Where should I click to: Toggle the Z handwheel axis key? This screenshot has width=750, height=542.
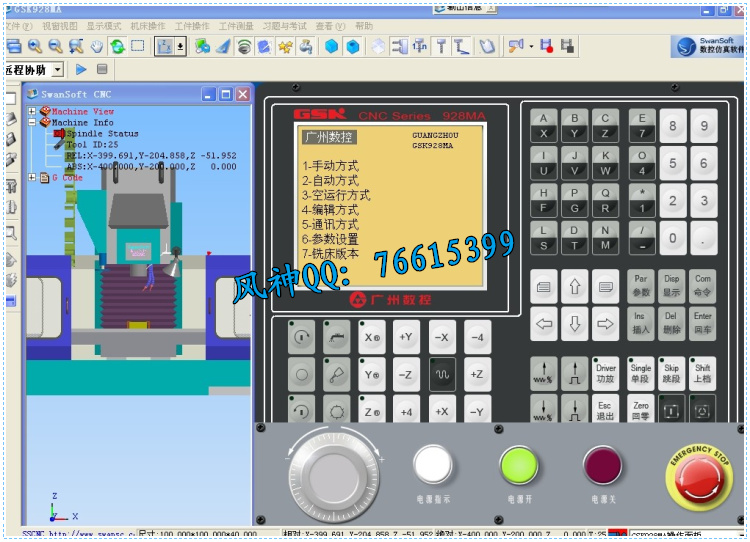pos(372,410)
